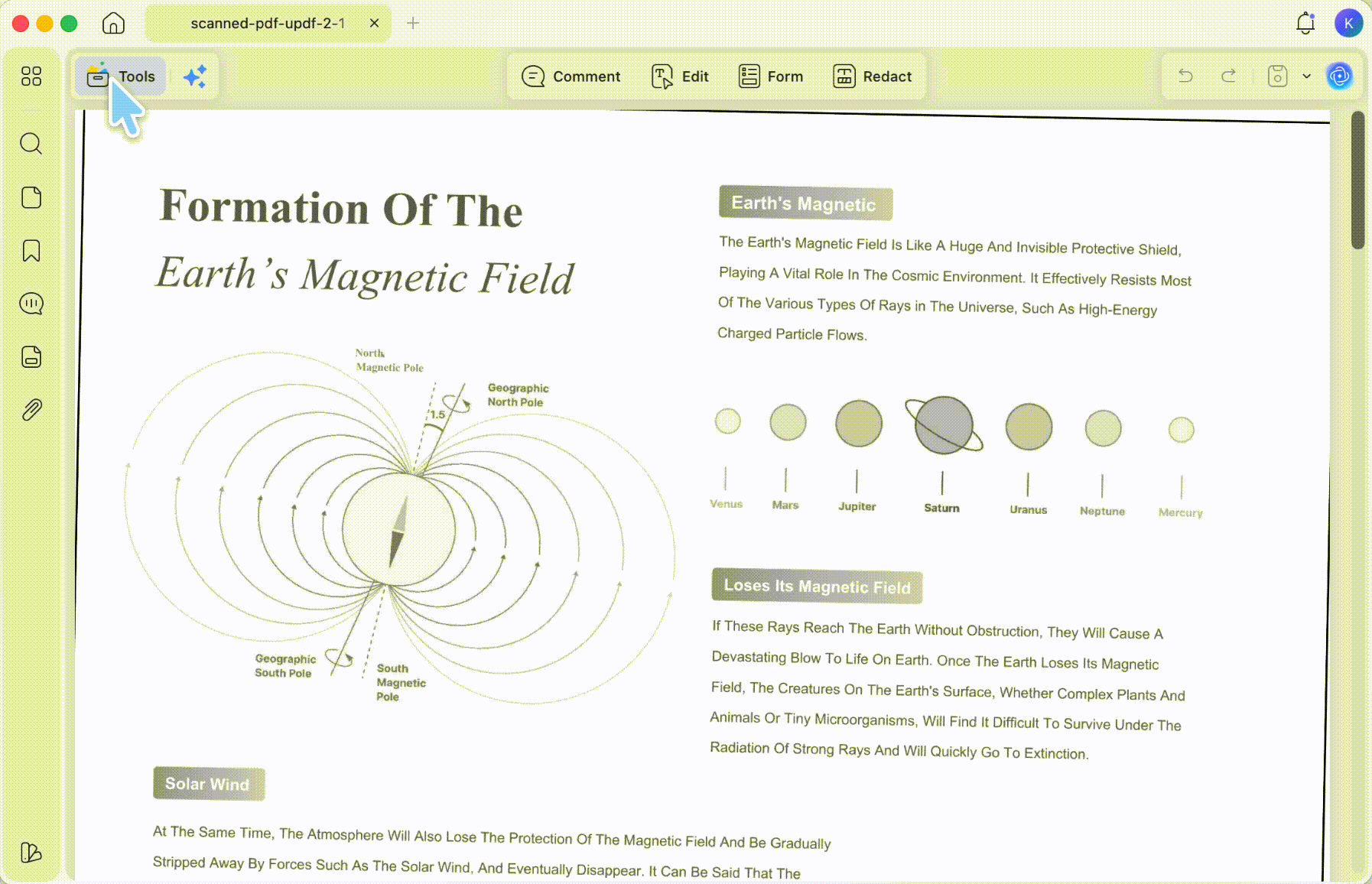
Task: Click the "Neptune" planet label
Action: pyautogui.click(x=1102, y=511)
